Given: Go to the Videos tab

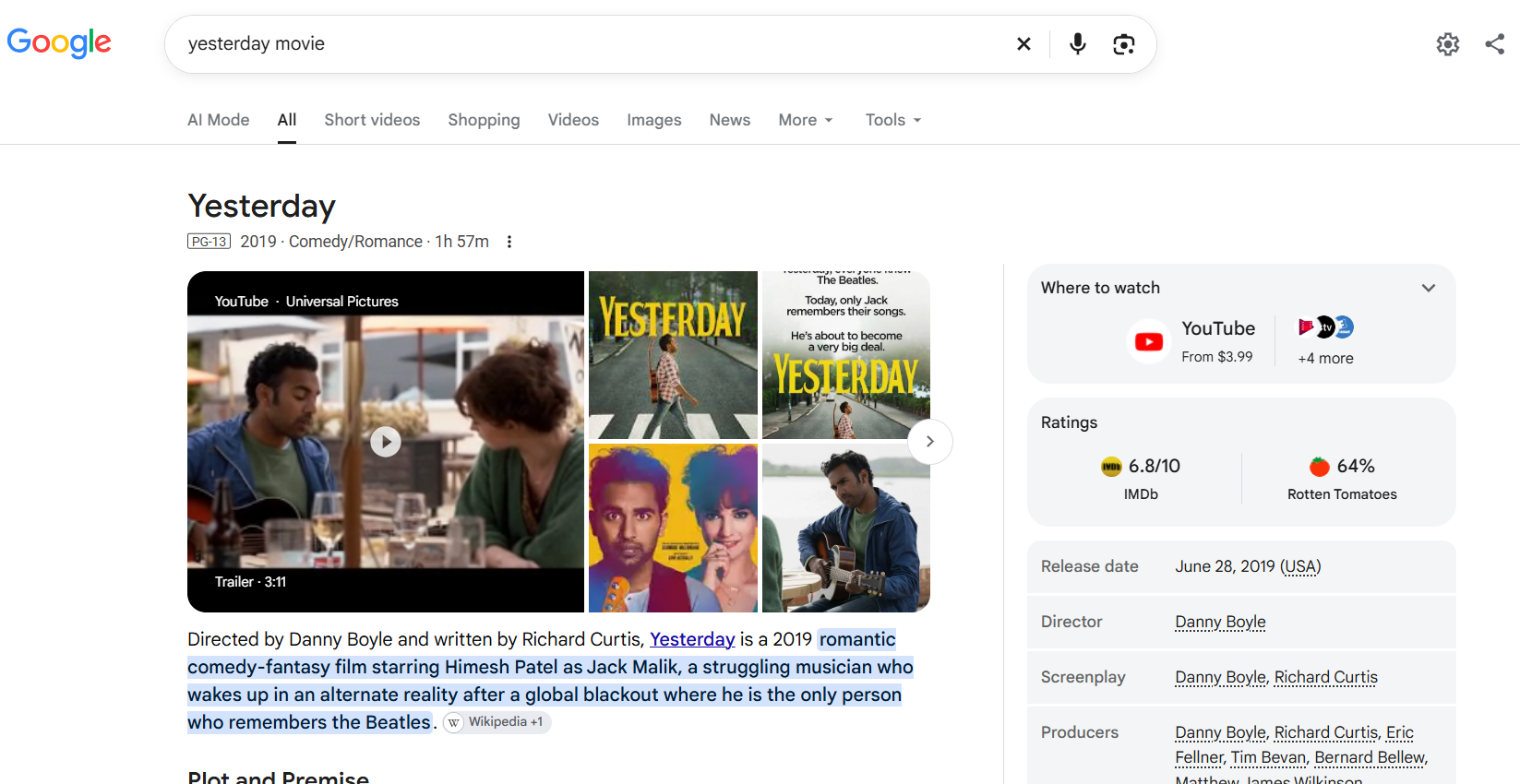Looking at the screenshot, I should point(573,120).
